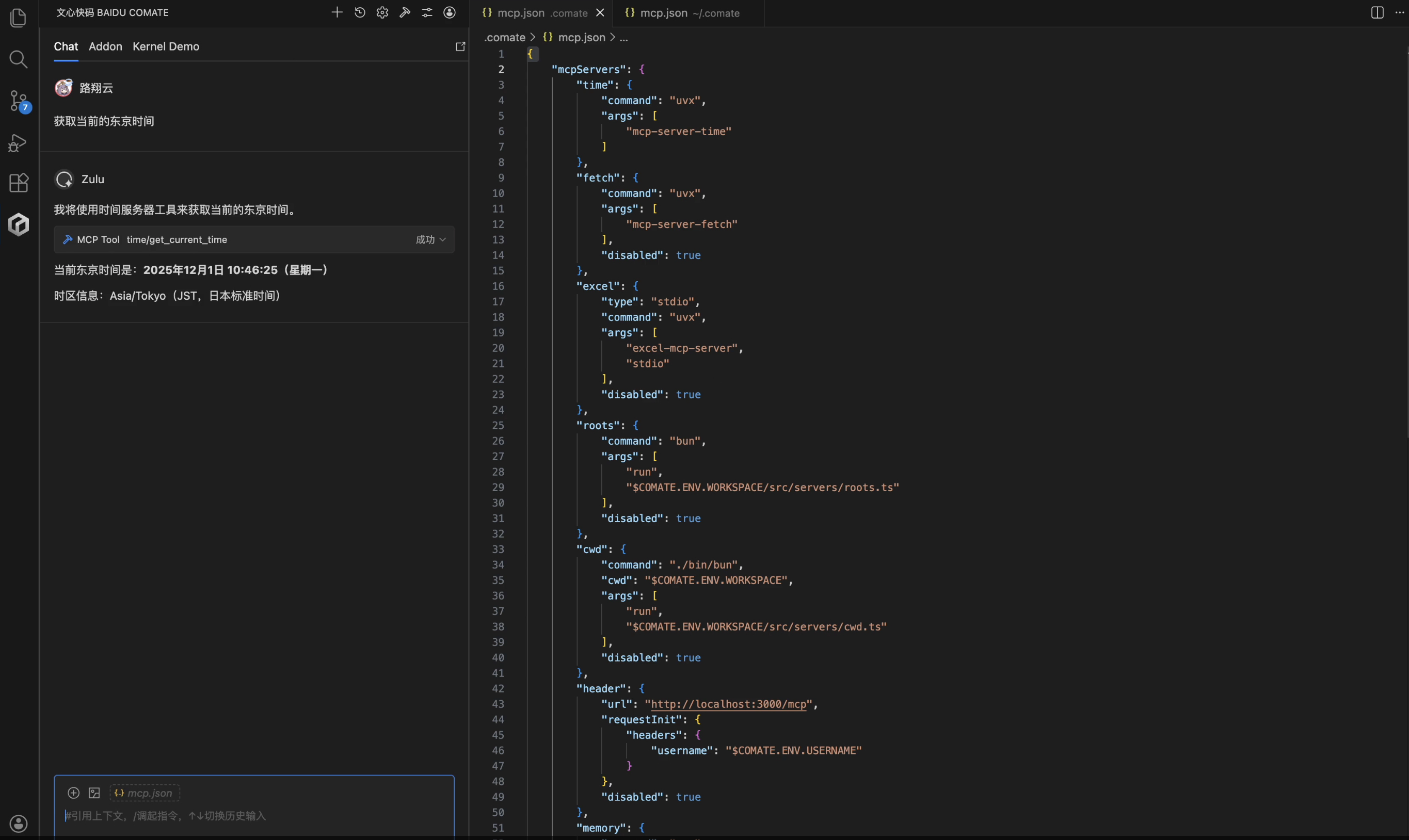This screenshot has width=1409, height=840.
Task: Split the editor to the right
Action: click(1378, 12)
